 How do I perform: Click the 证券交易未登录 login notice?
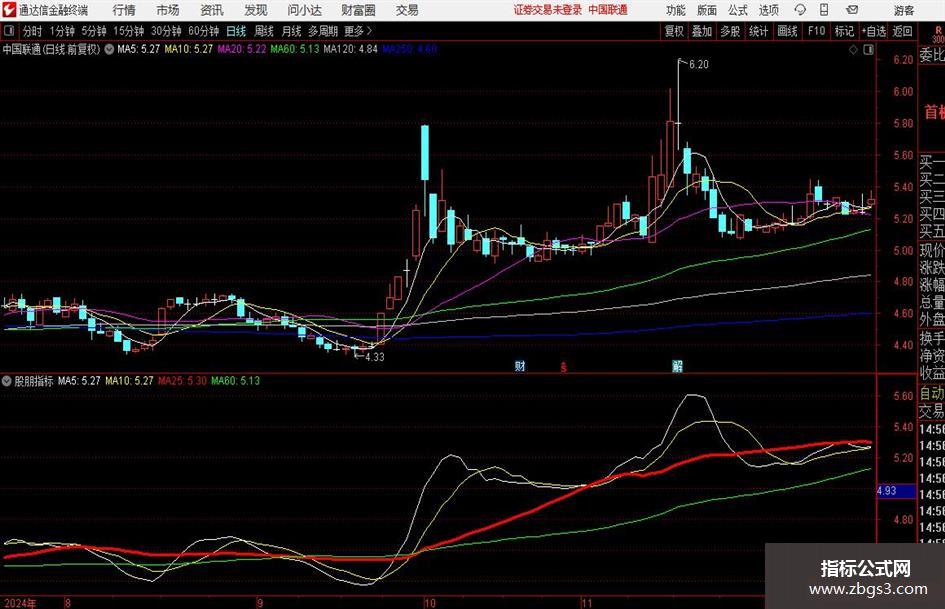click(548, 10)
